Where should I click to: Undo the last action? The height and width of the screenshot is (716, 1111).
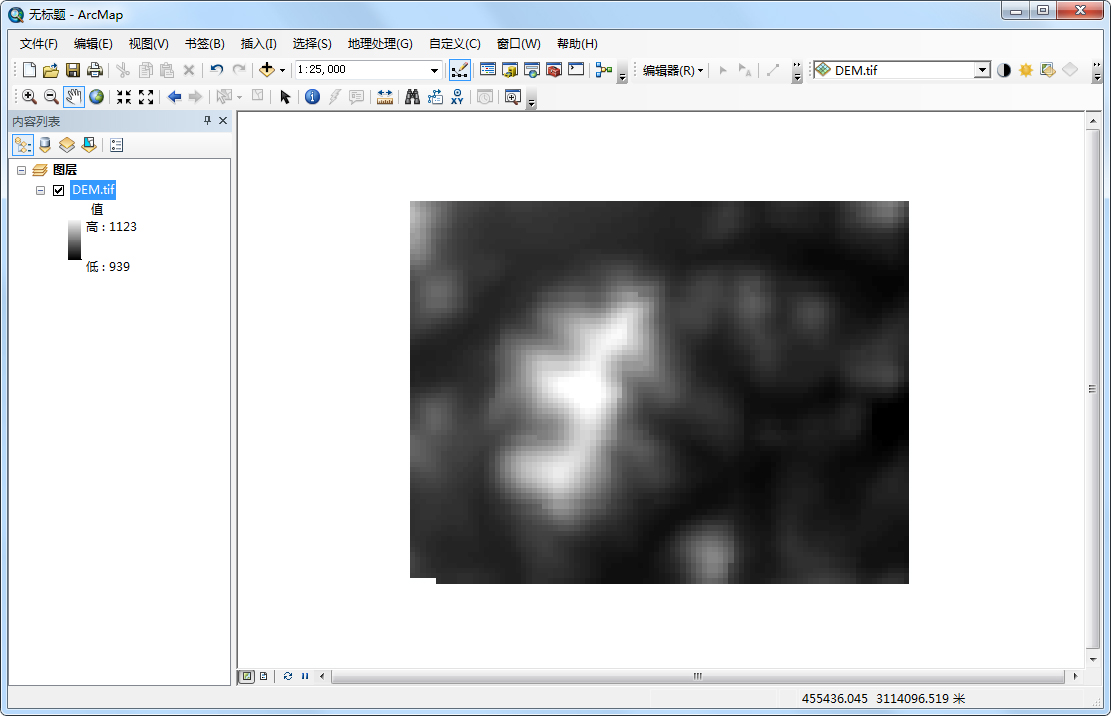217,69
